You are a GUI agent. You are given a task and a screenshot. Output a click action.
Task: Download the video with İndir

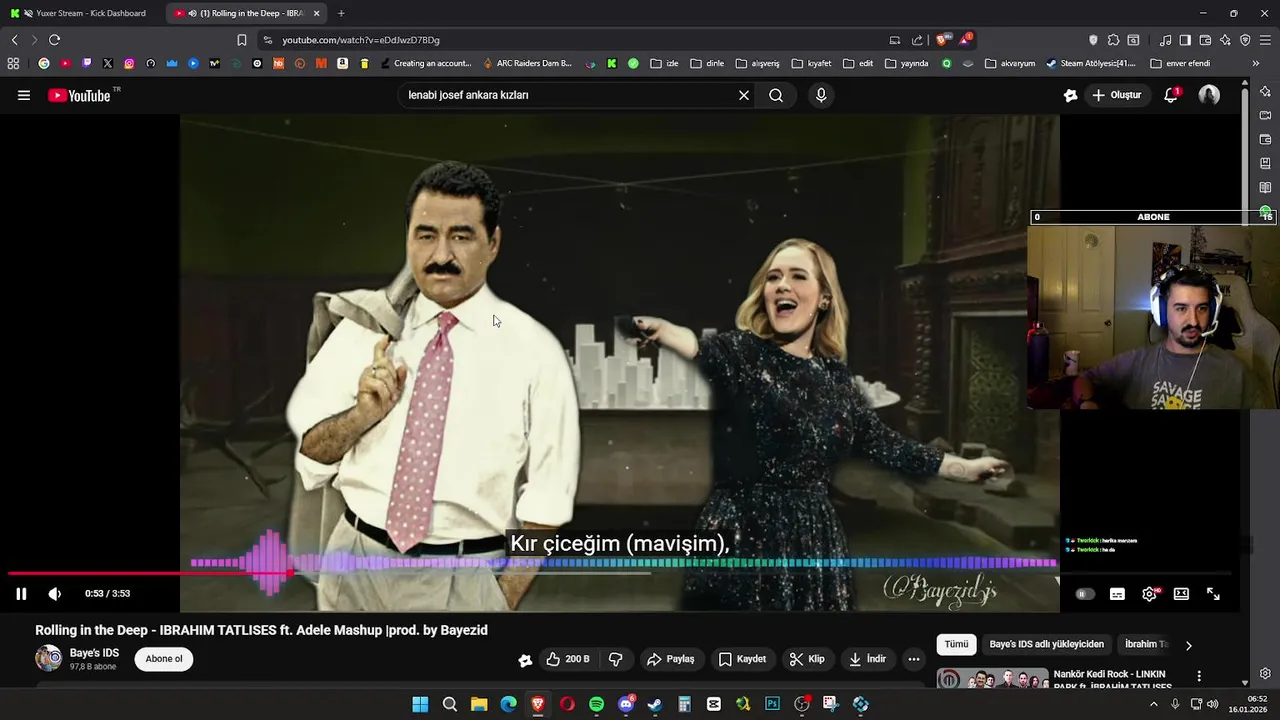867,659
